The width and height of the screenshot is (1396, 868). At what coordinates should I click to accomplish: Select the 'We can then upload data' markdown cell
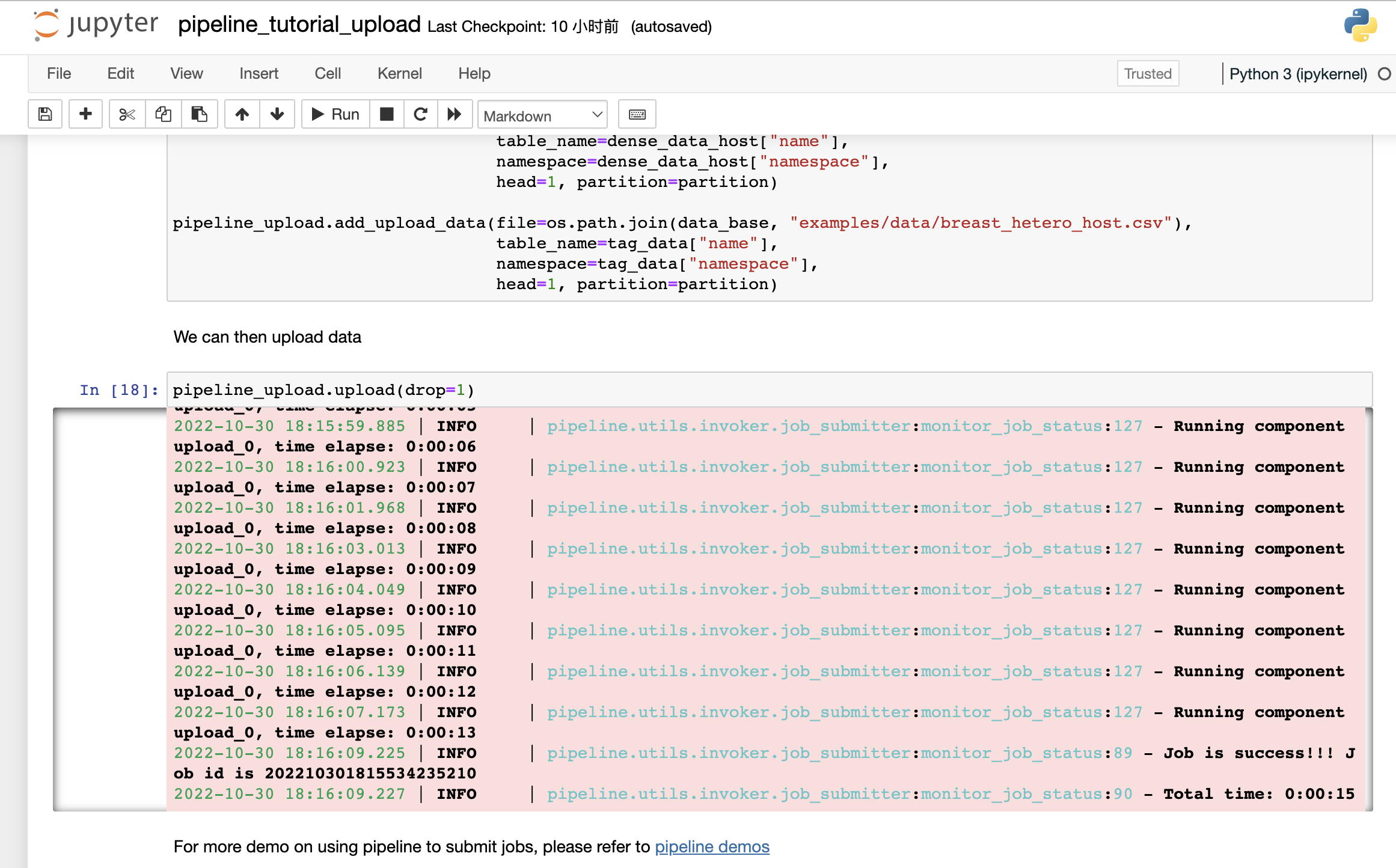pos(267,337)
